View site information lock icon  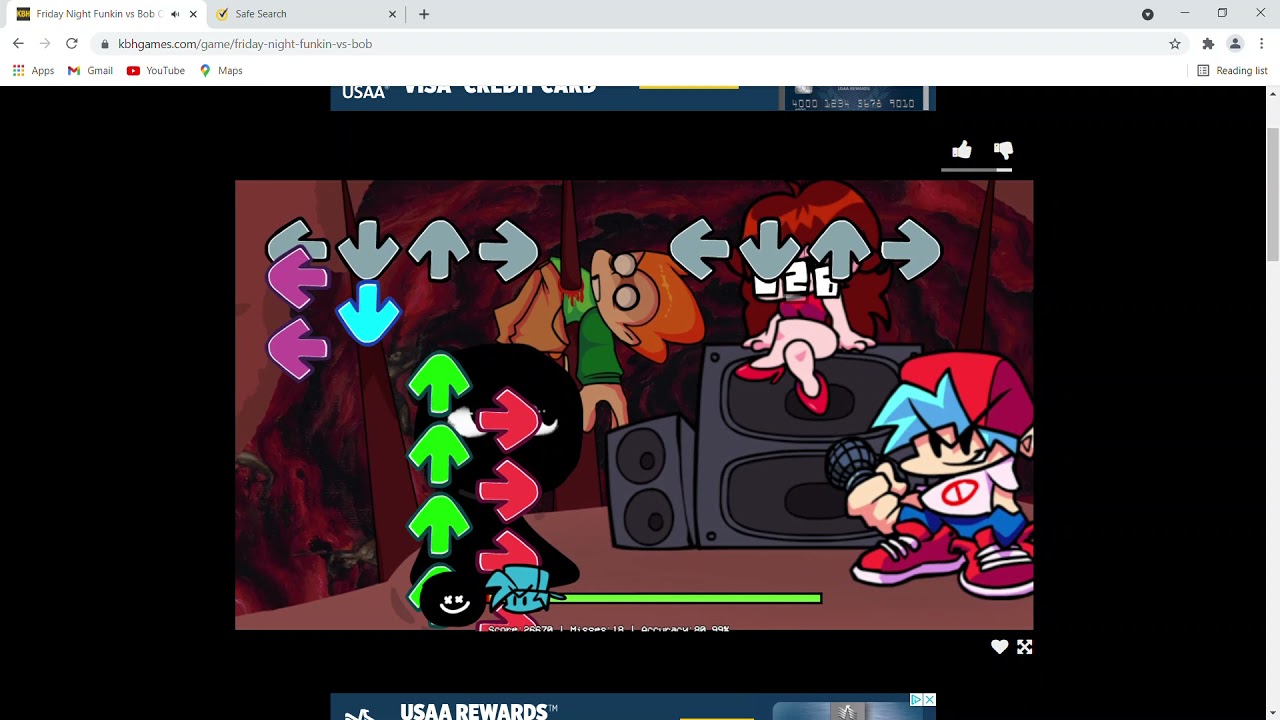point(105,44)
